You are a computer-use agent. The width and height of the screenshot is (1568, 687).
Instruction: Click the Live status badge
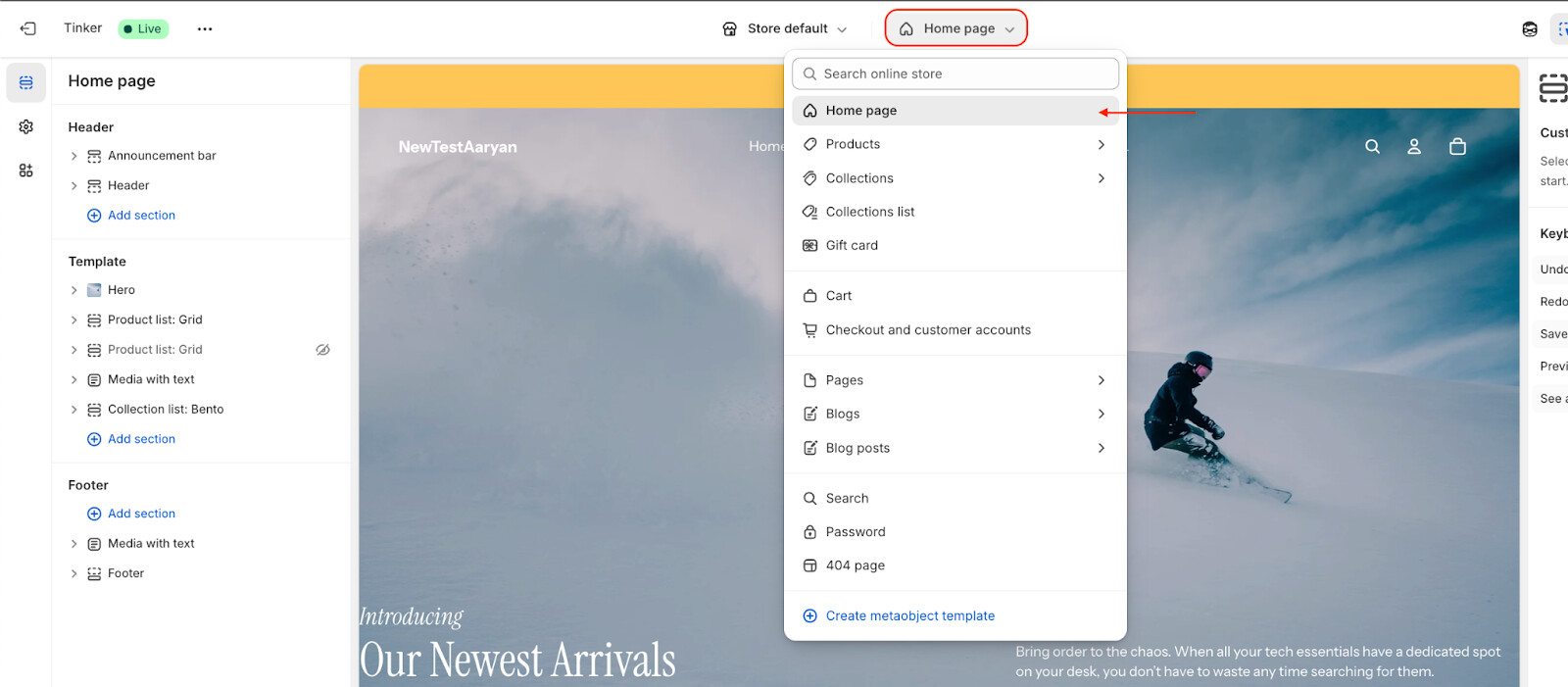point(143,28)
